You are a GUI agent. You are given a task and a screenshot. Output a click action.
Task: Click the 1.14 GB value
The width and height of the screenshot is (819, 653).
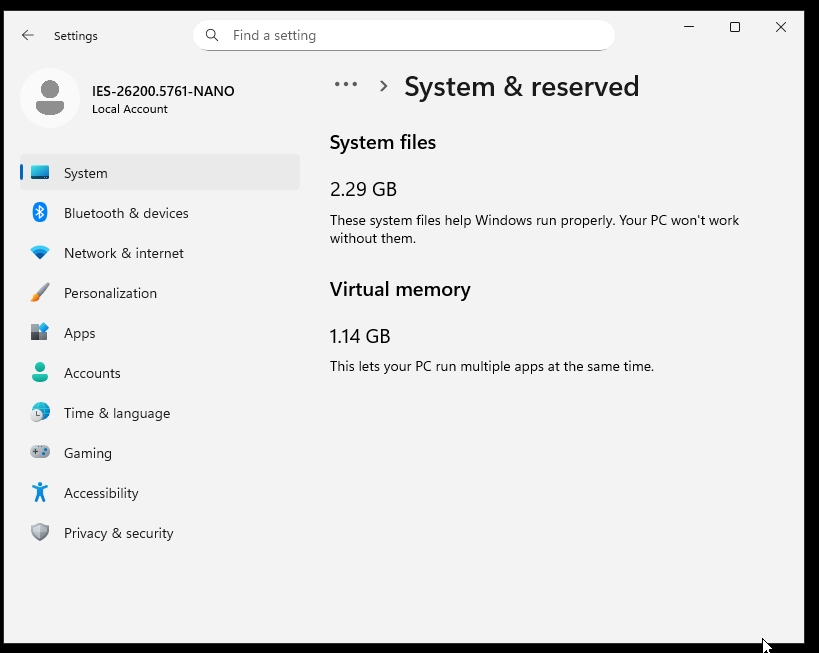360,336
